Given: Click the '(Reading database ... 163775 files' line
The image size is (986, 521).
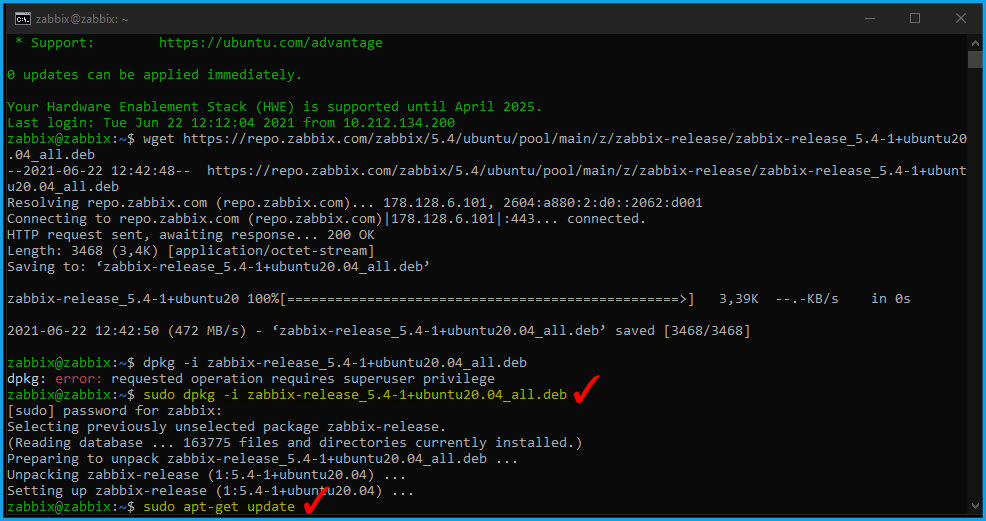Looking at the screenshot, I should pyautogui.click(x=294, y=443).
